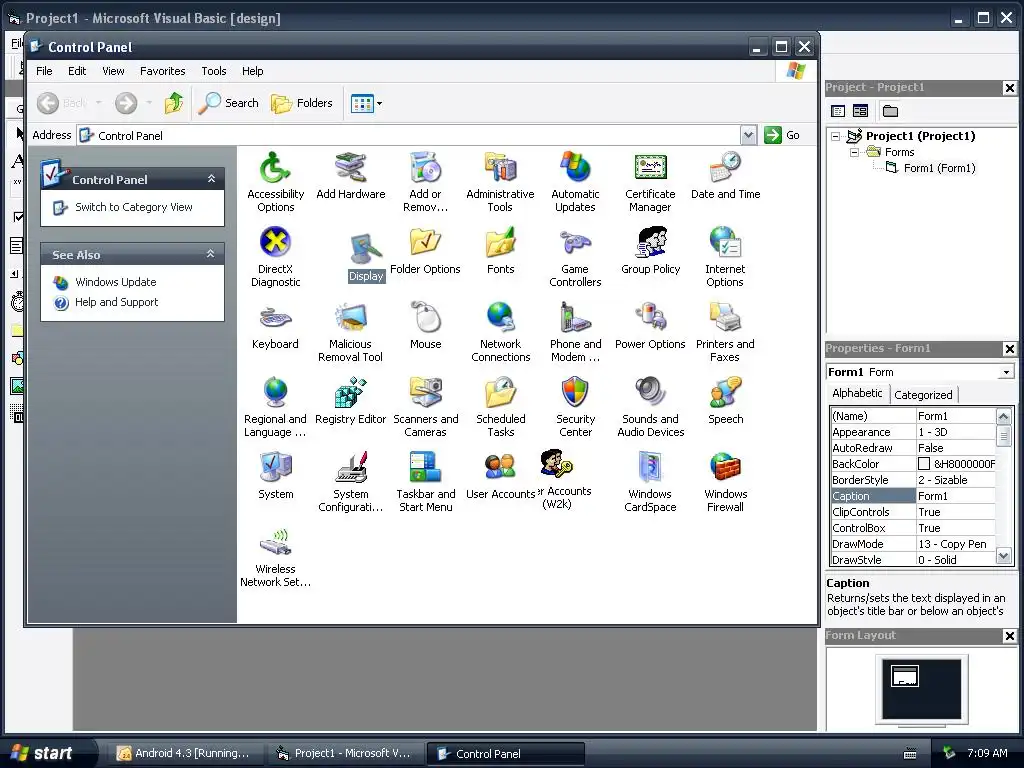This screenshot has width=1024, height=768.
Task: Open Windows Firewall icon
Action: pyautogui.click(x=725, y=481)
